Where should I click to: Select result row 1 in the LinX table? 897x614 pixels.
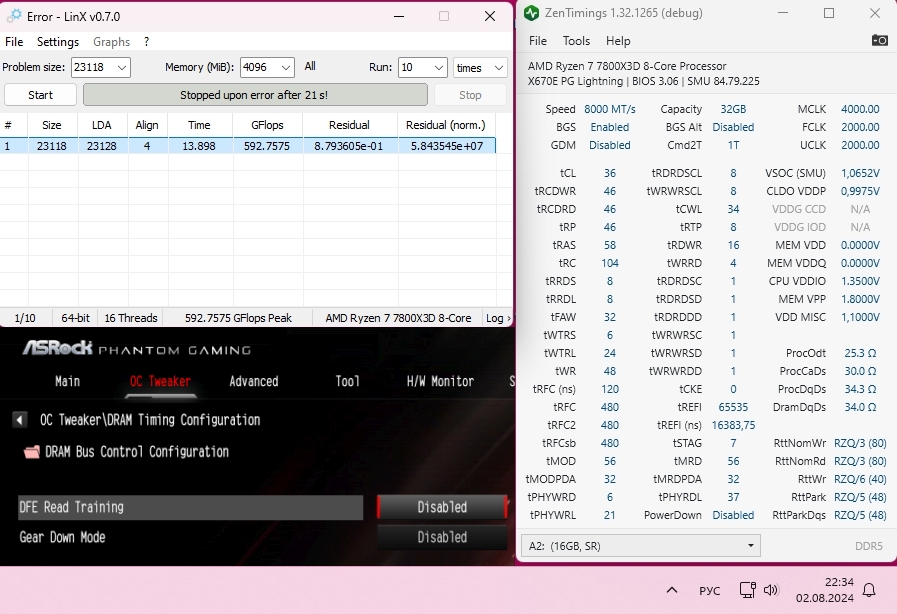tap(248, 146)
